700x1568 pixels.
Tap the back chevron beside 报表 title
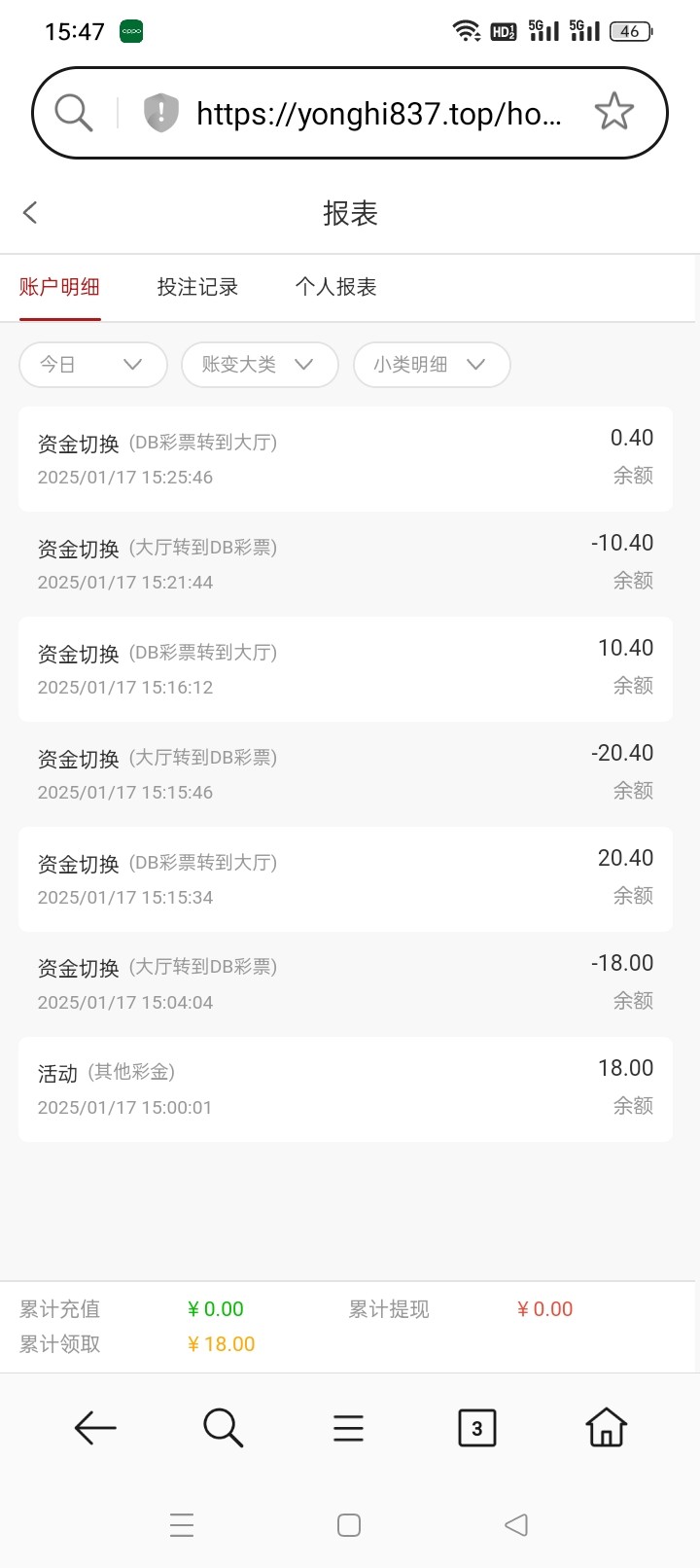[x=30, y=213]
